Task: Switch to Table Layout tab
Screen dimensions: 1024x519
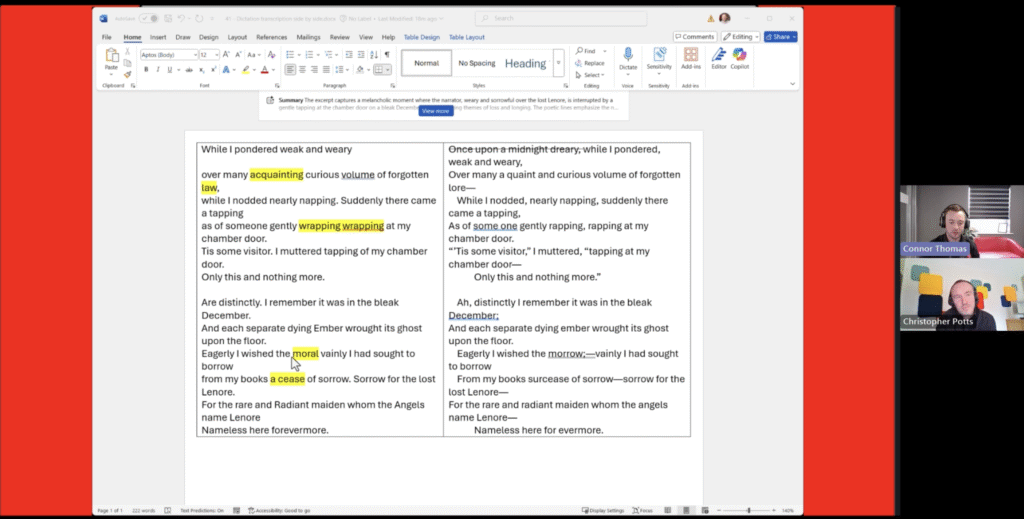Action: [467, 37]
